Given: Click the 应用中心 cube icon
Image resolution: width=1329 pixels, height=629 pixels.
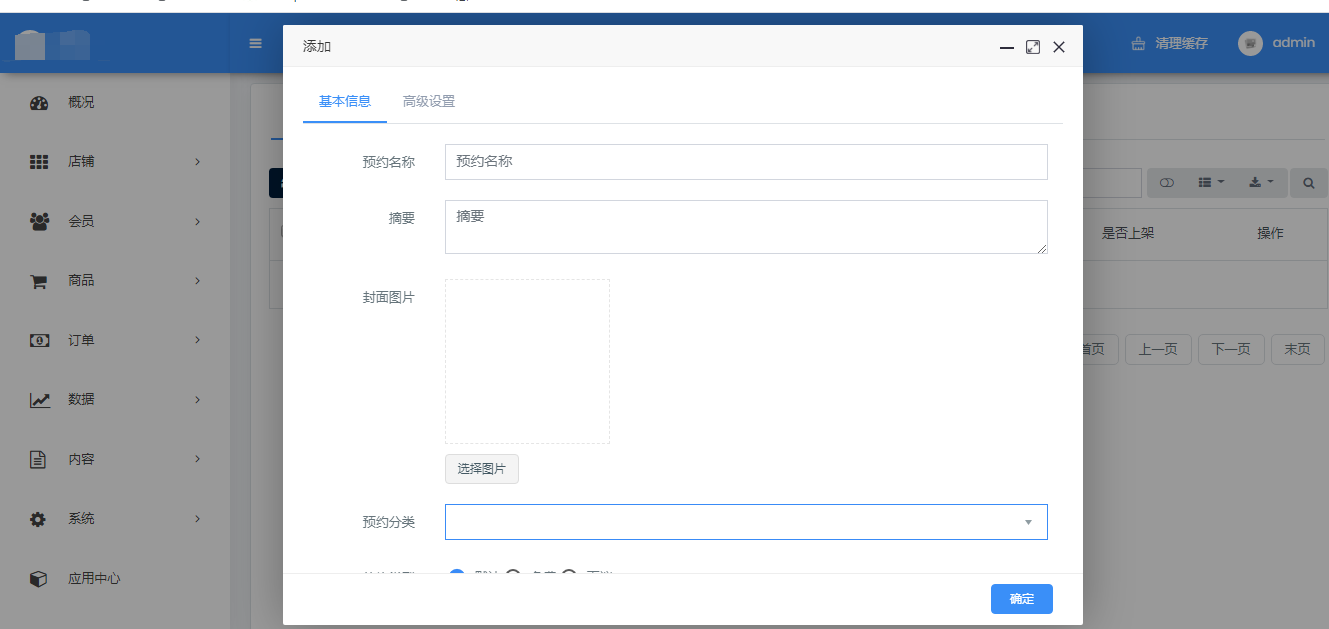Looking at the screenshot, I should click(39, 579).
